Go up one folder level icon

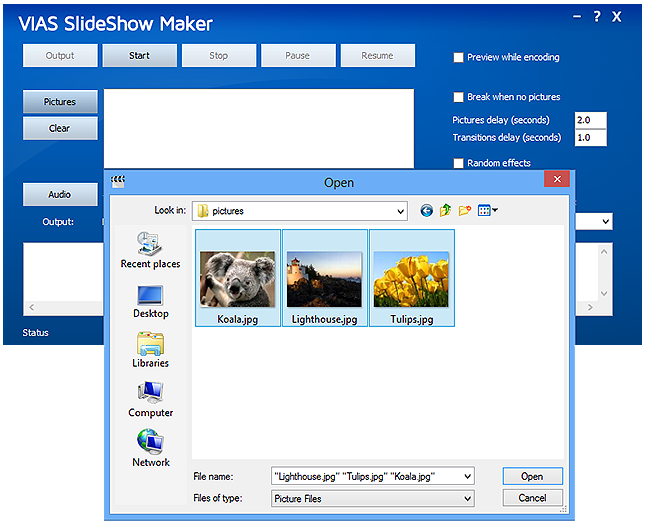coord(445,211)
